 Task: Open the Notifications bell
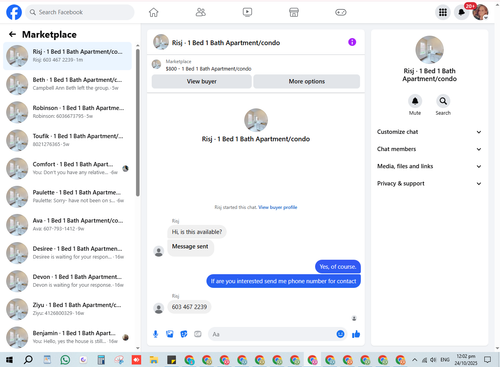462,13
